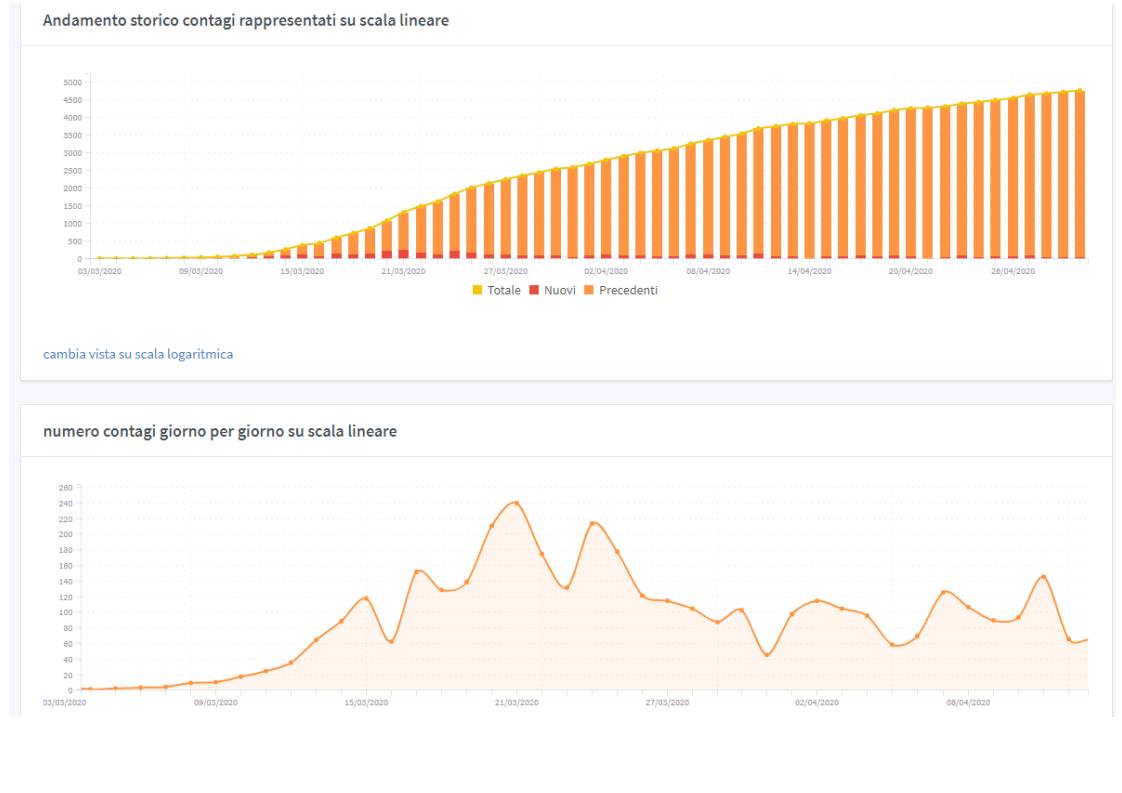Image resolution: width=1122 pixels, height=793 pixels.
Task: Click the last peak point near 146 contagi
Action: [x=1043, y=577]
